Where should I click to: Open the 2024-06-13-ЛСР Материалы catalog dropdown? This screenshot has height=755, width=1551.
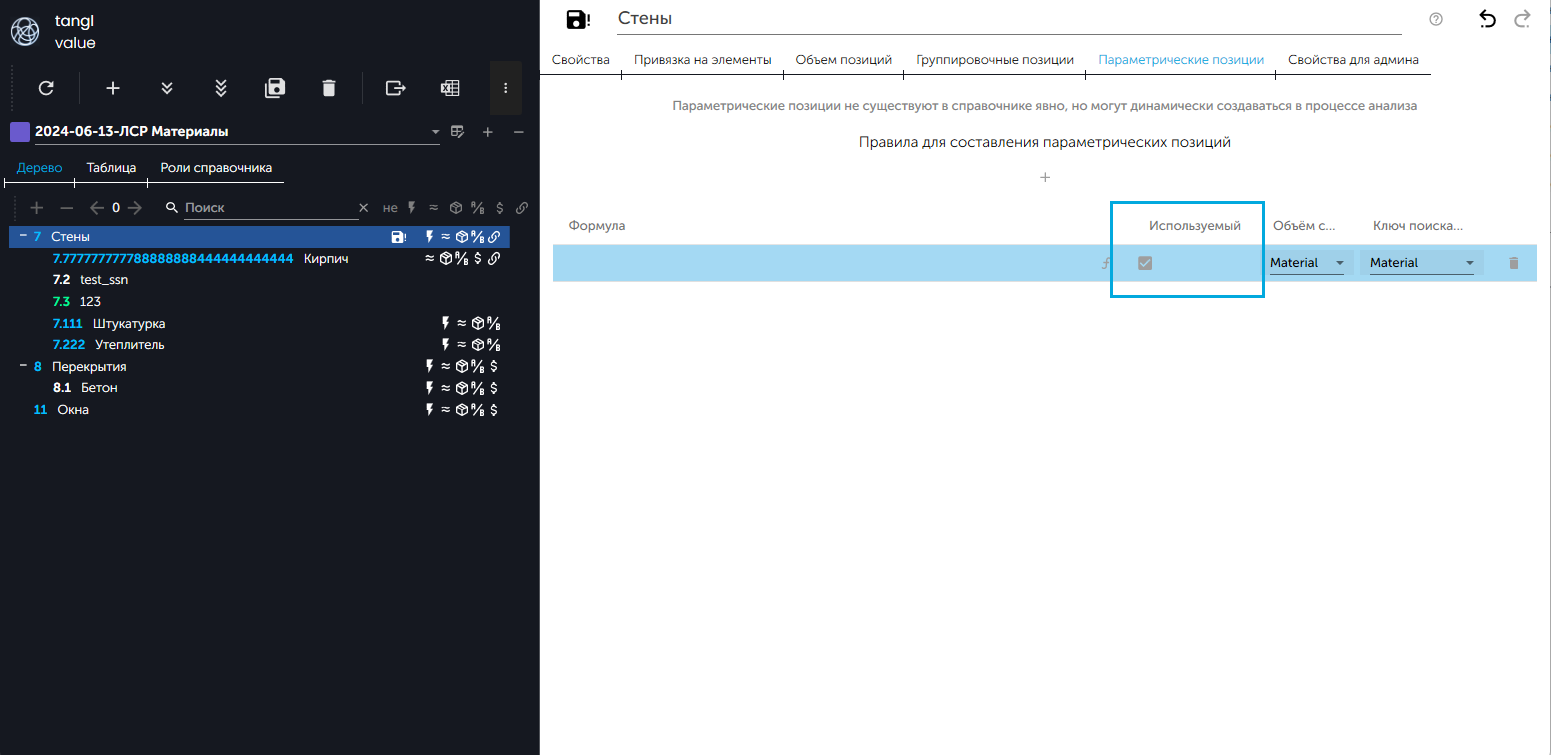tap(435, 132)
